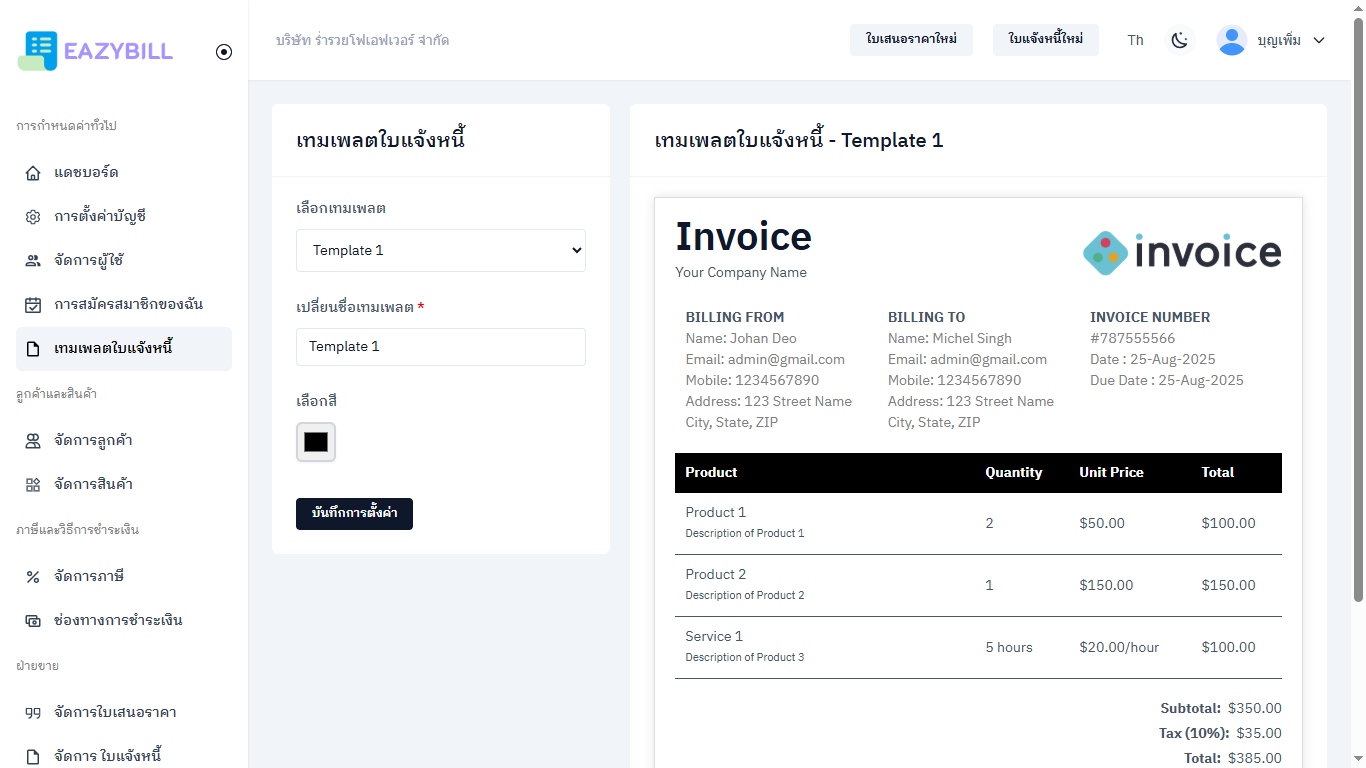Open the Template 1 selection dropdown
Viewport: 1366px width, 768px height.
(440, 250)
